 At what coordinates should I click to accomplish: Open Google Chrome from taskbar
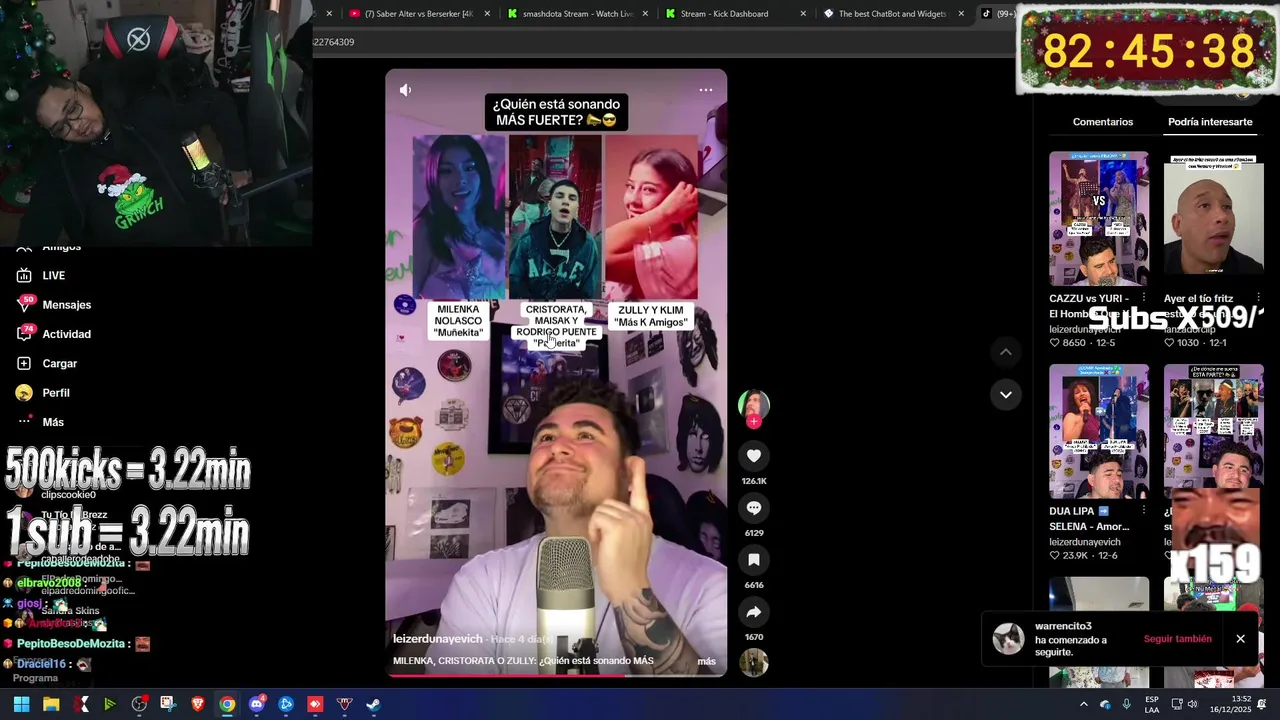point(227,704)
